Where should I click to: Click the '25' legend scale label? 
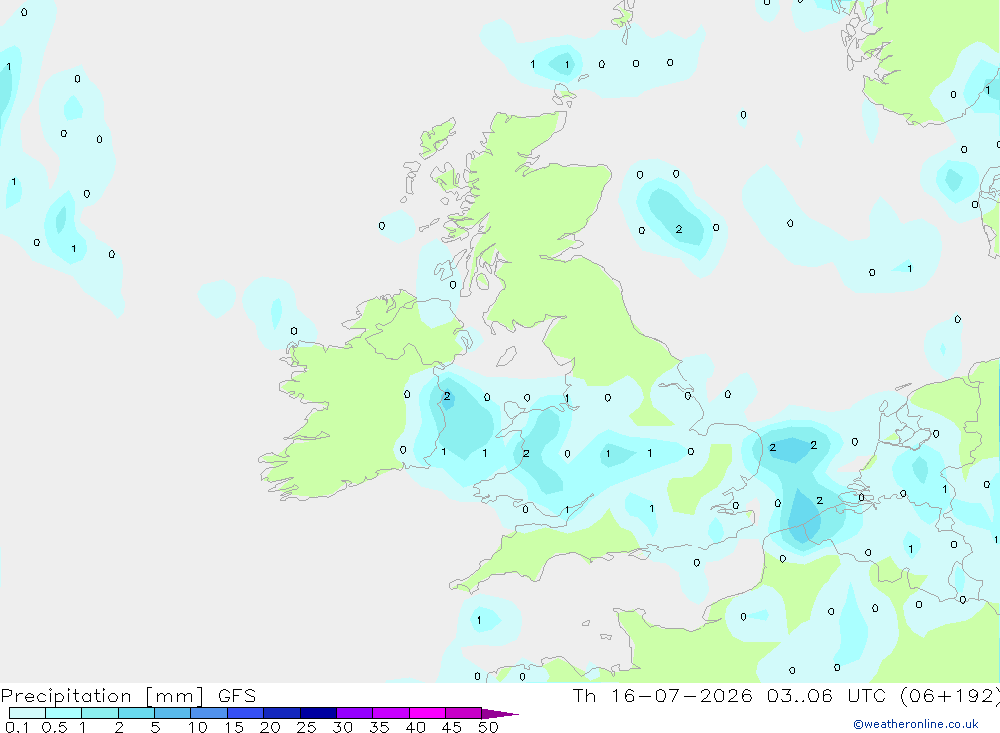point(307,727)
